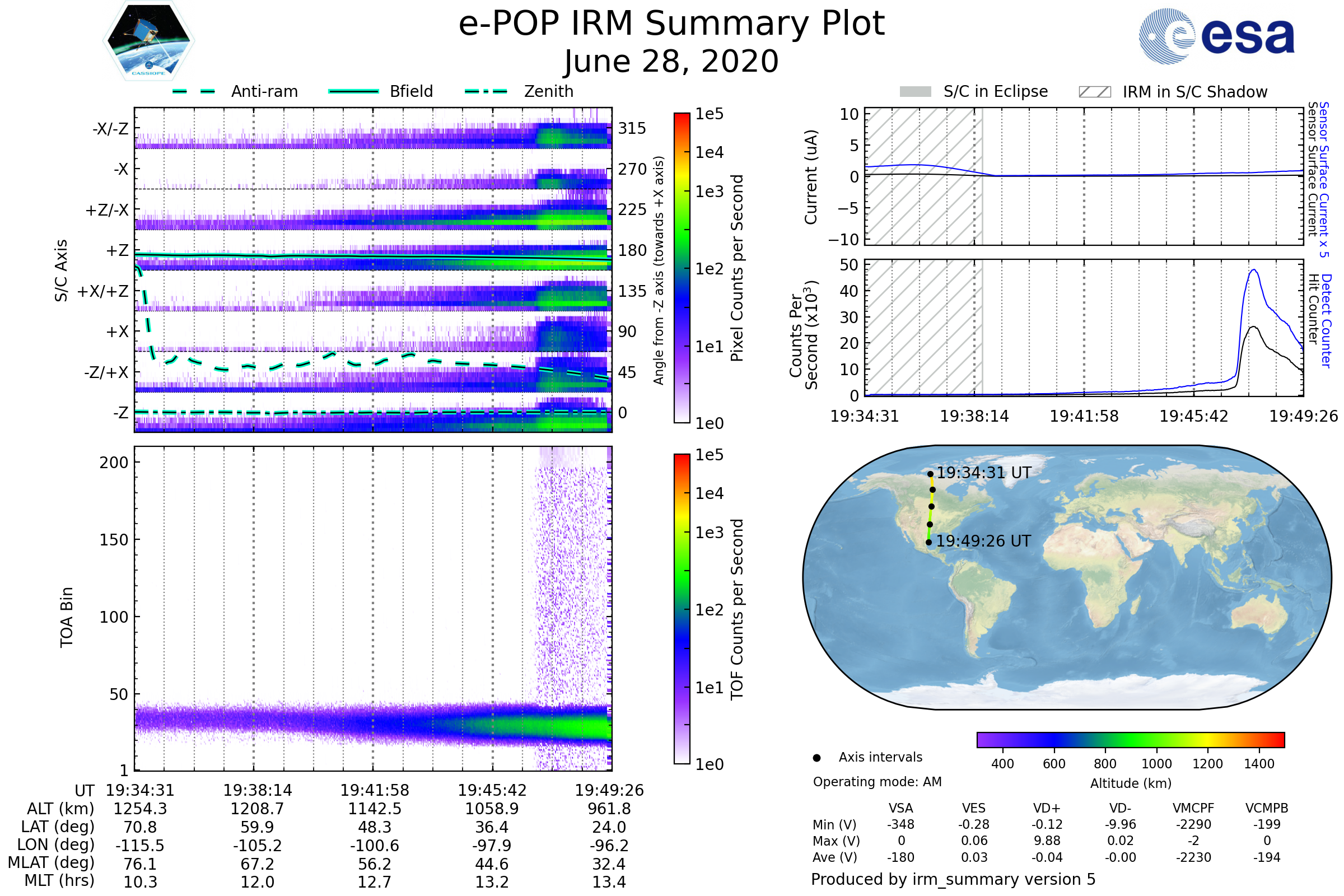Click the Anti-ram dashed line legend marker
Image resolution: width=1344 pixels, height=896 pixels.
194,91
